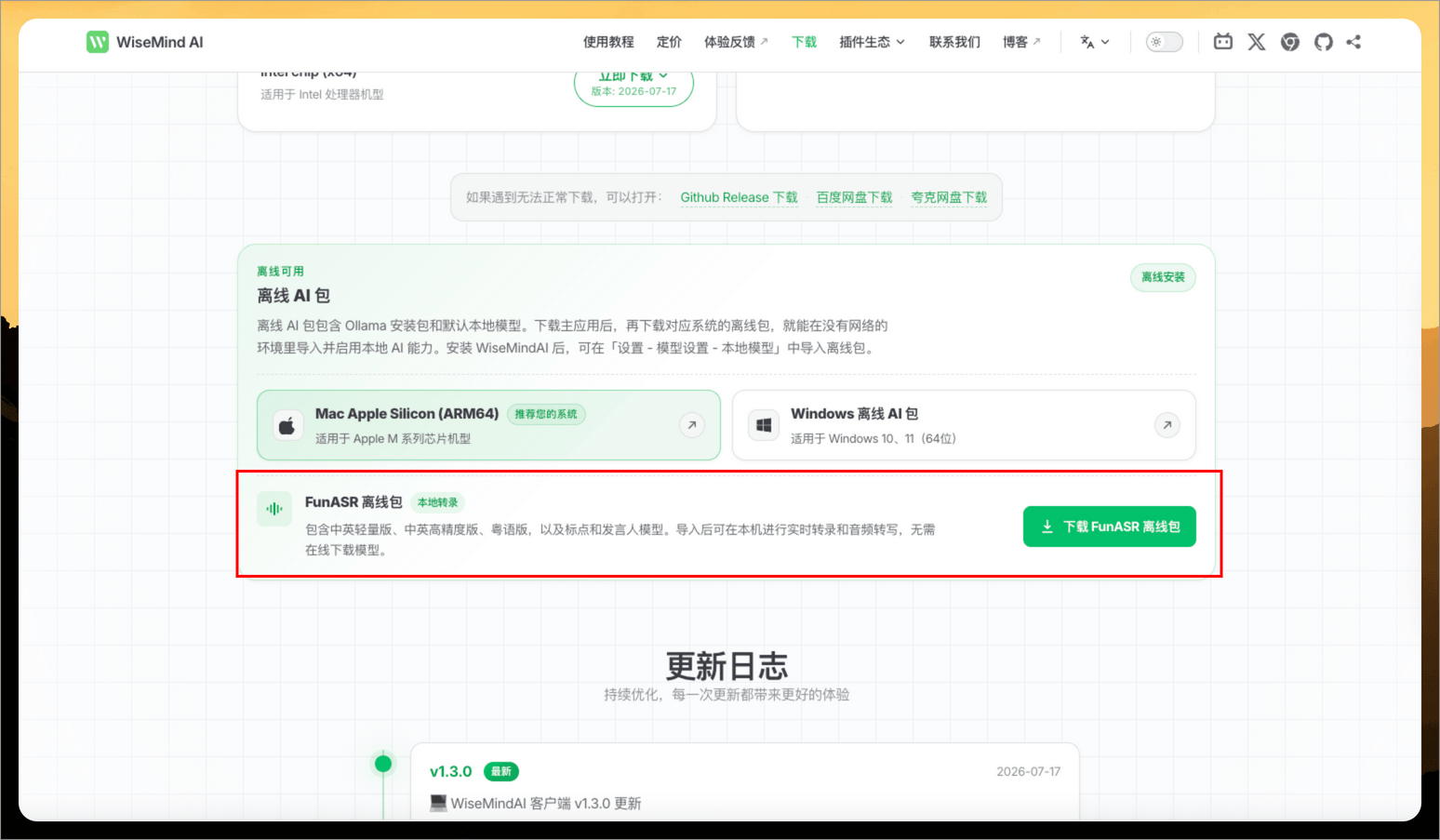Toggle the light/dark theme switch

1164,42
